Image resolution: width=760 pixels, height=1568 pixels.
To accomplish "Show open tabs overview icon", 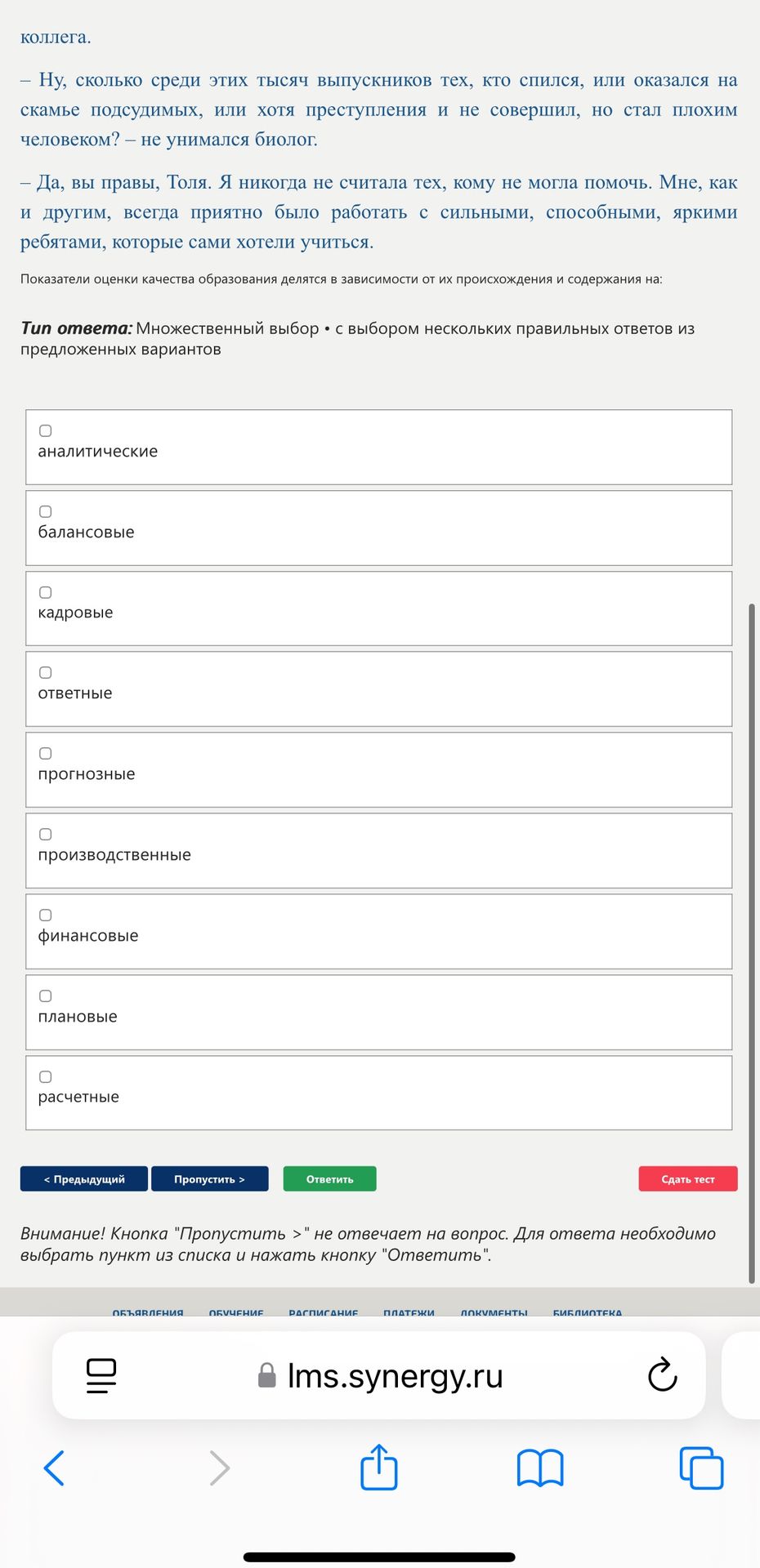I will pyautogui.click(x=701, y=1468).
